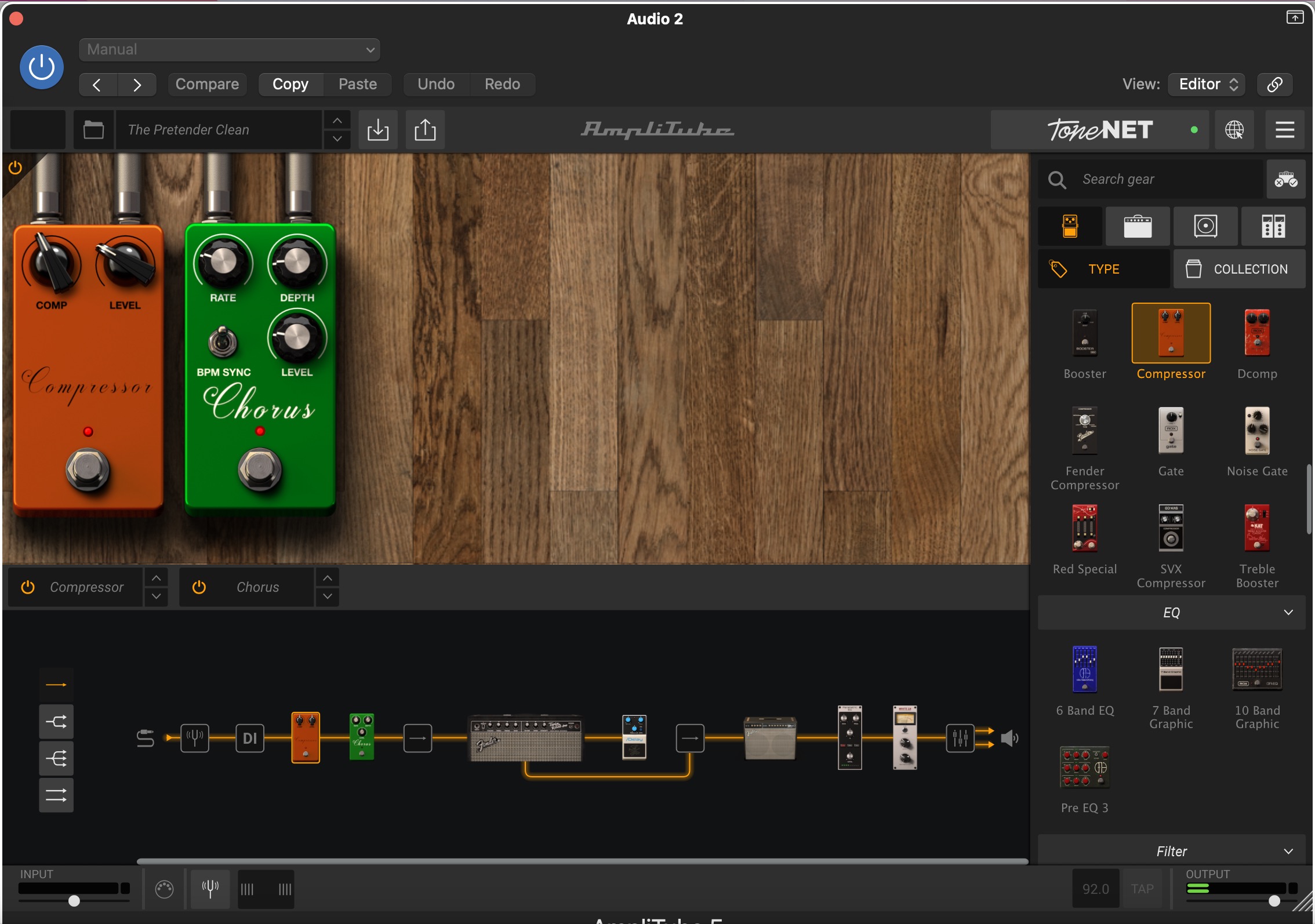
Task: Click the Copy button
Action: coord(290,84)
